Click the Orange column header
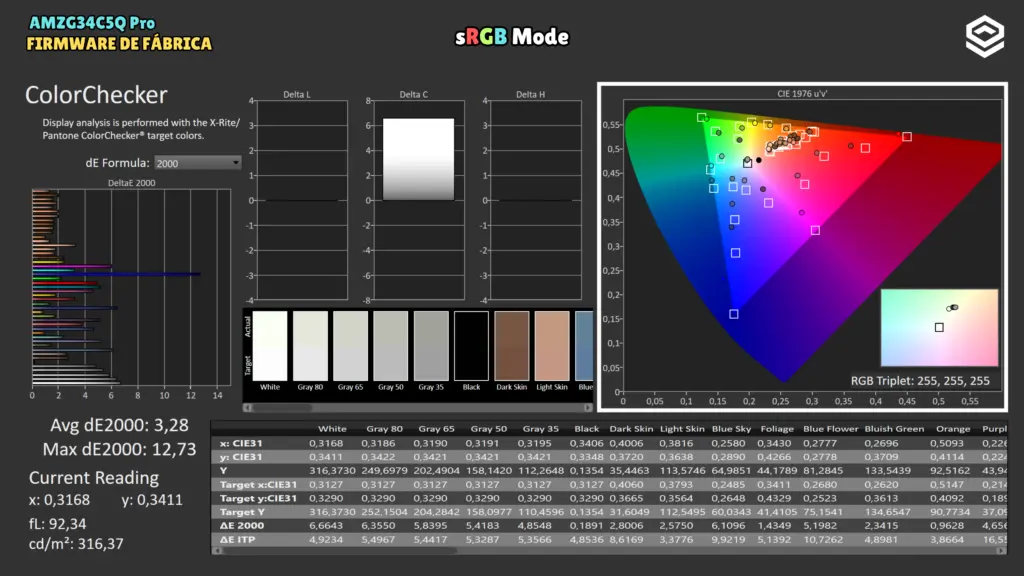This screenshot has height=576, width=1024. (x=953, y=429)
